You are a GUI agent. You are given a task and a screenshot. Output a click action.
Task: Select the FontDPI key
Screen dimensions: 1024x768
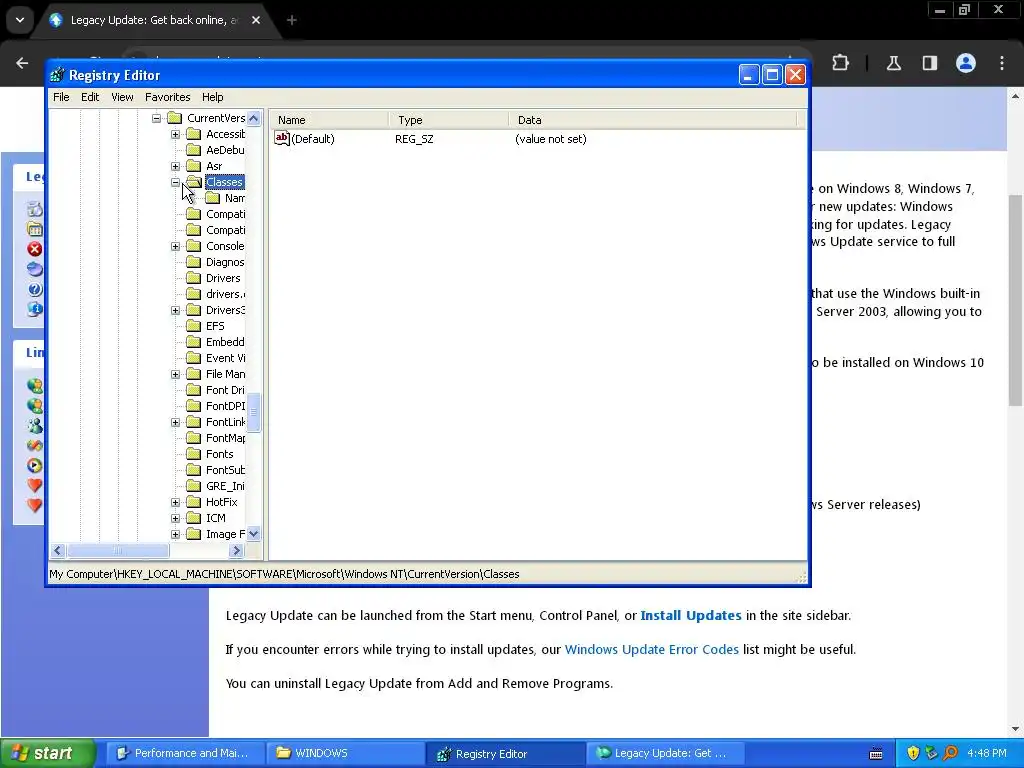point(225,406)
